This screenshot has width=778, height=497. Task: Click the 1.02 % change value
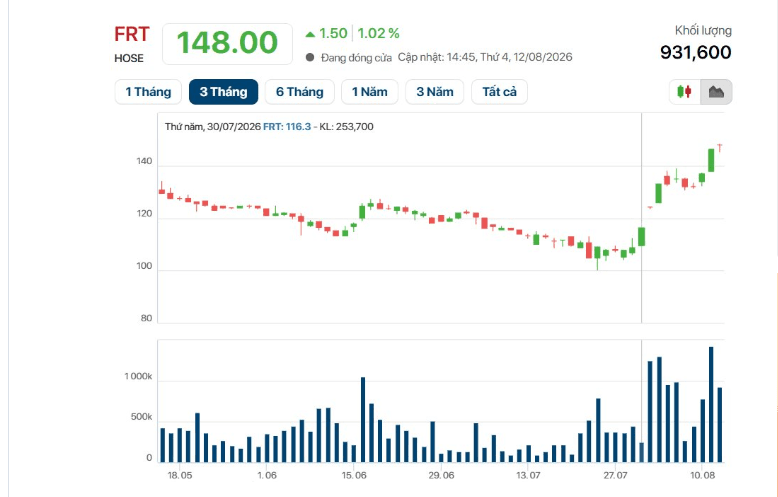coord(379,33)
